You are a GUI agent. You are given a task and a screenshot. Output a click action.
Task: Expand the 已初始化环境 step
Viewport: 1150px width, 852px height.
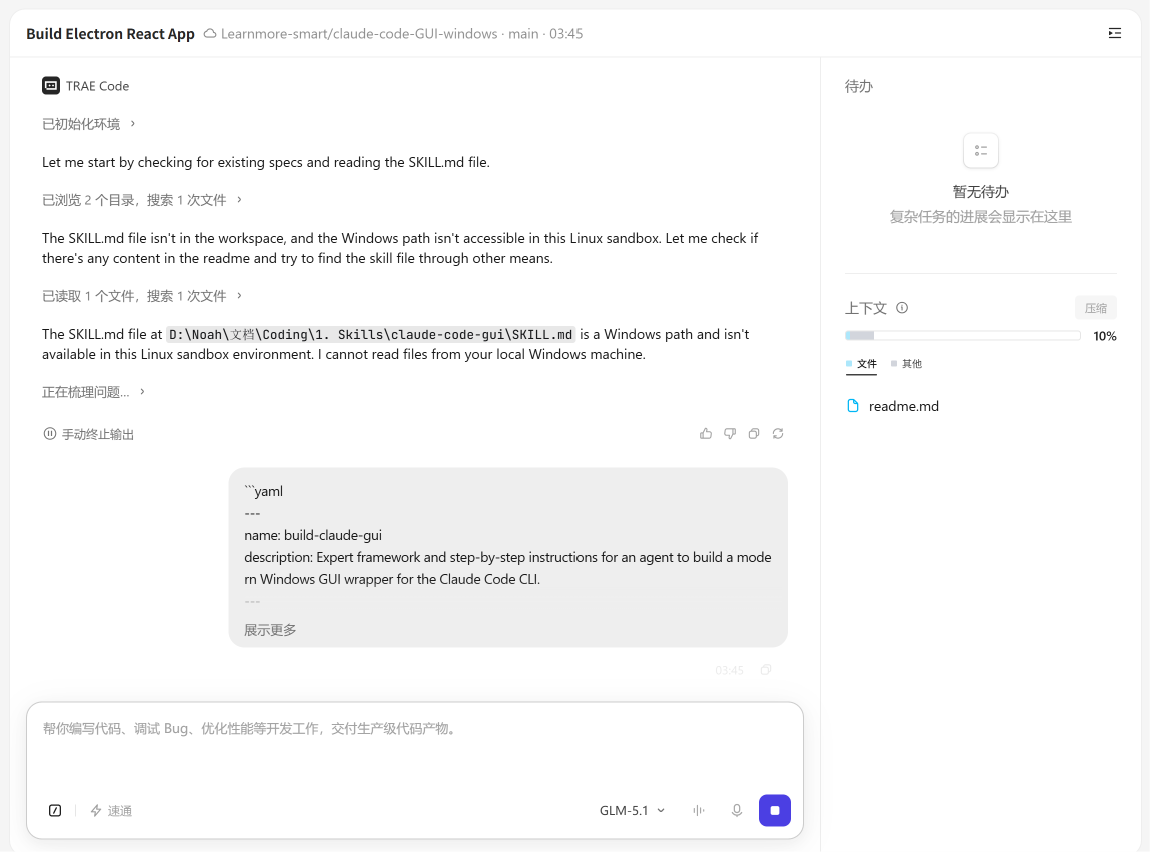pos(89,124)
